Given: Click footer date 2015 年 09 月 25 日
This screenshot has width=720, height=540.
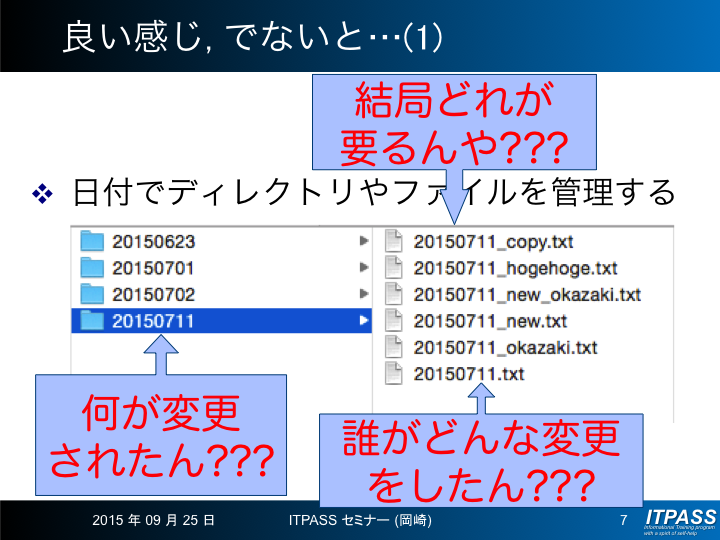Looking at the screenshot, I should click(x=153, y=520).
